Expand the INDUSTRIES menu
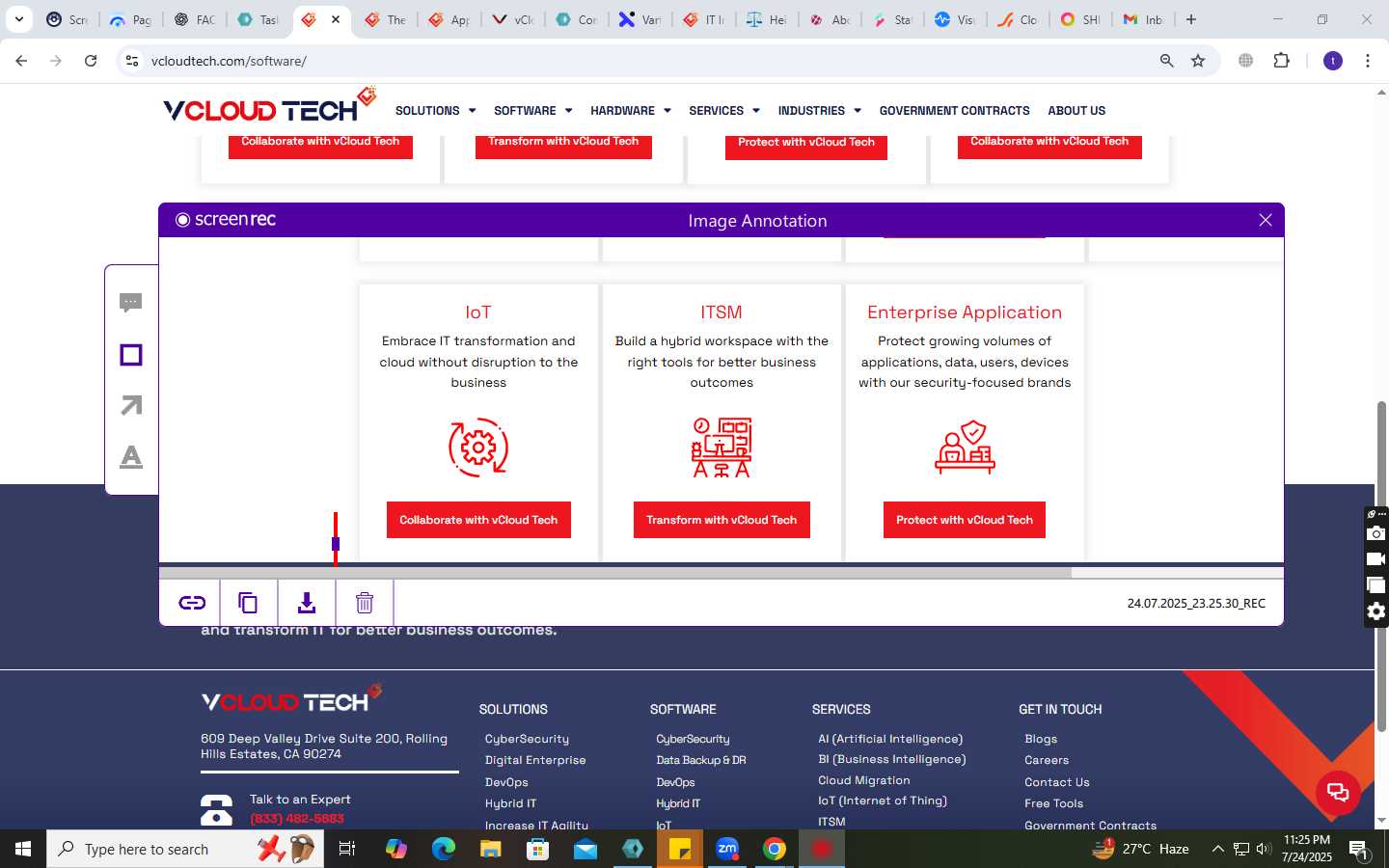 (819, 111)
